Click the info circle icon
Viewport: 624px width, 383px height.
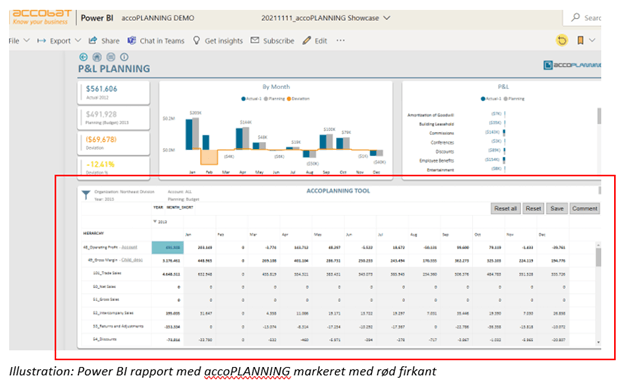pos(124,57)
